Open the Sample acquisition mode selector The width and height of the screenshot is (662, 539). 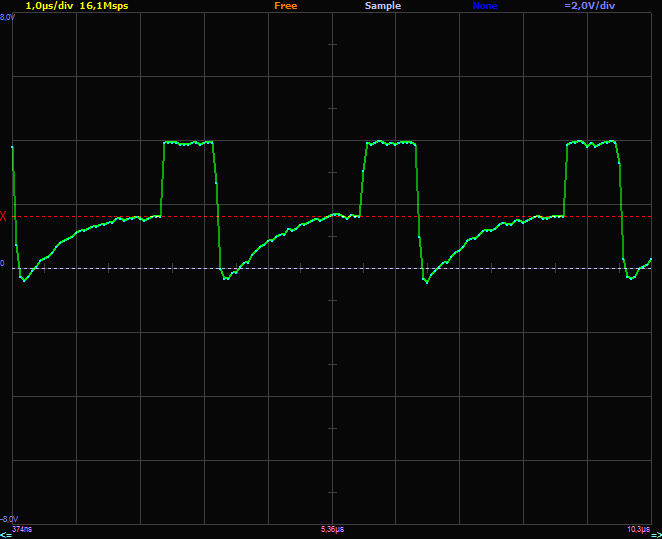pos(382,6)
